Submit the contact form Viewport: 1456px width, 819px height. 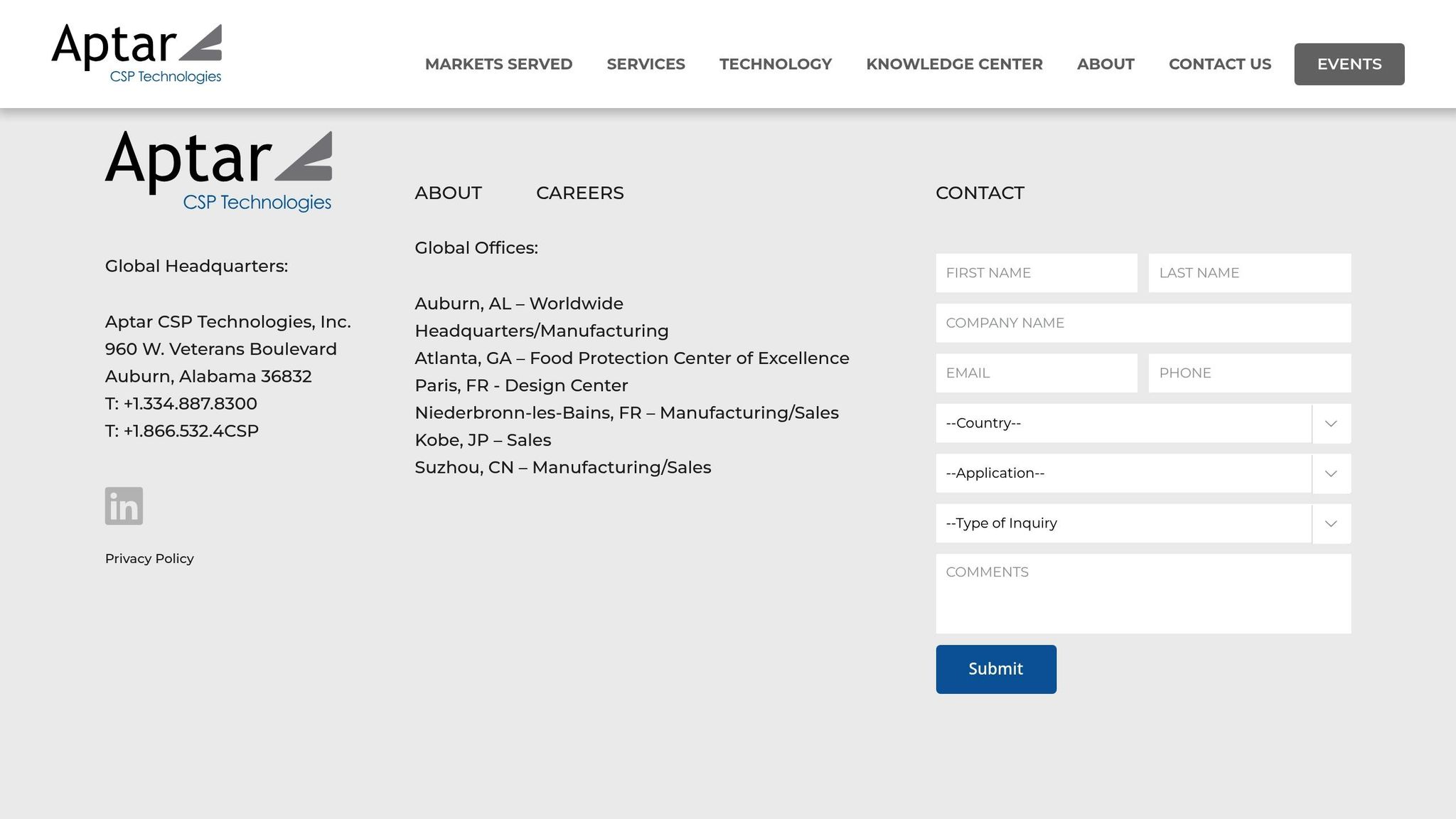pos(996,669)
